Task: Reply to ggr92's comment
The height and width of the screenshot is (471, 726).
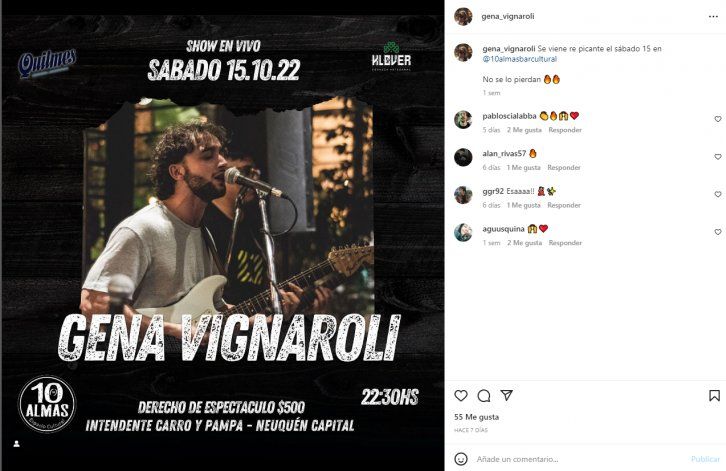Action: pos(564,205)
